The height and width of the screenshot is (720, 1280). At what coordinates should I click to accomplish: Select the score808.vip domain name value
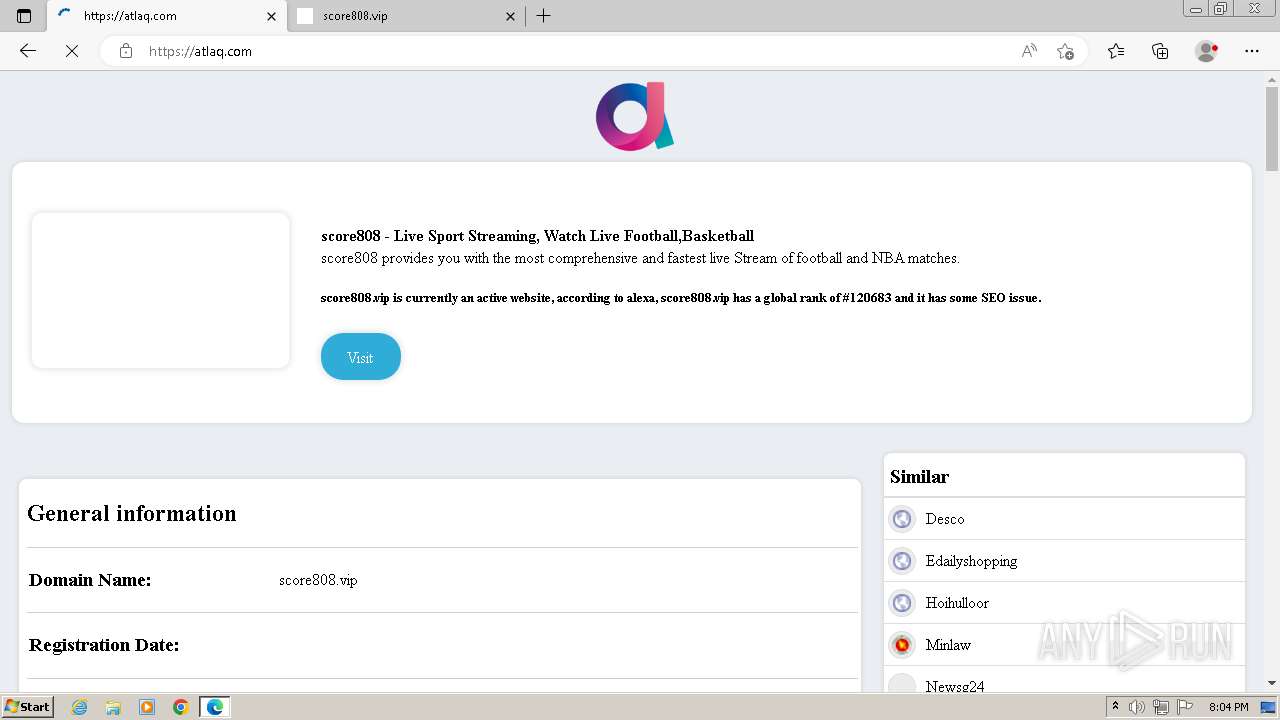click(318, 580)
